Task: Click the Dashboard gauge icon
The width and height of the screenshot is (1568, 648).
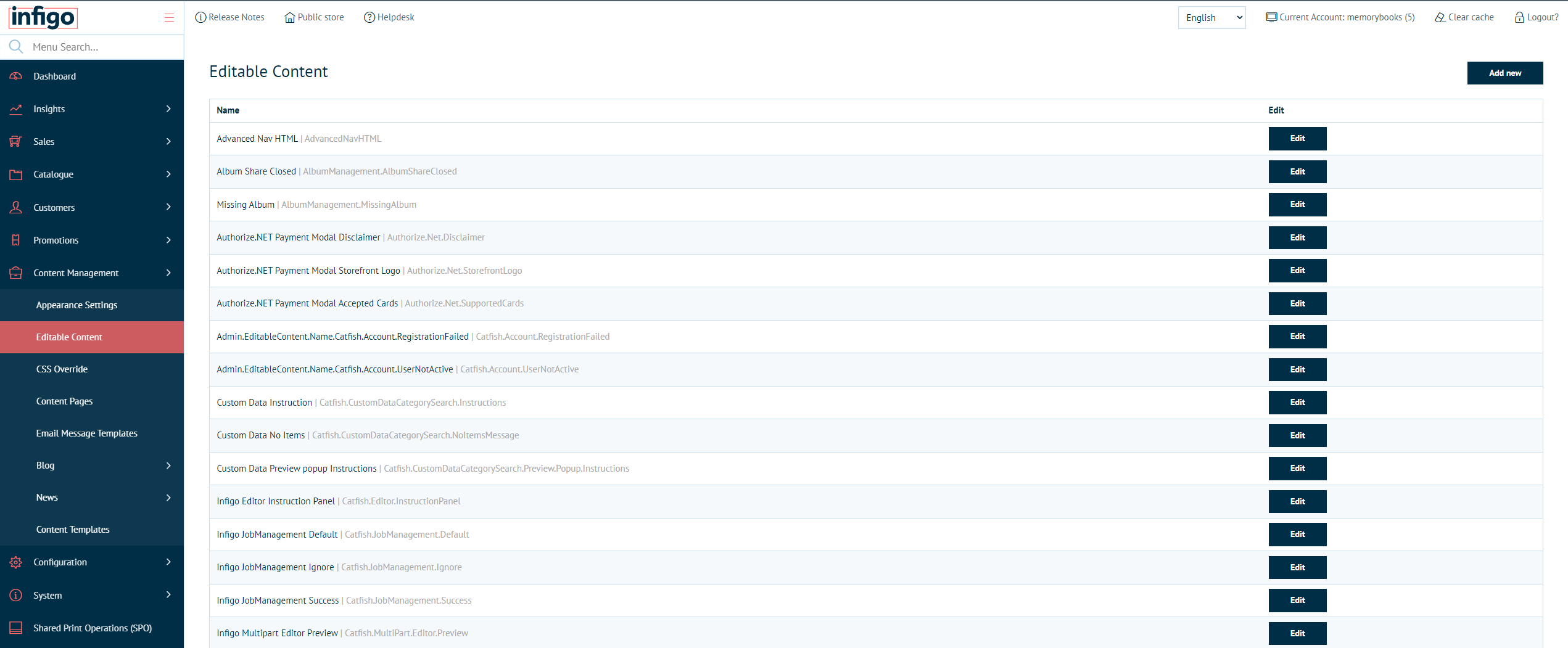Action: (x=16, y=76)
